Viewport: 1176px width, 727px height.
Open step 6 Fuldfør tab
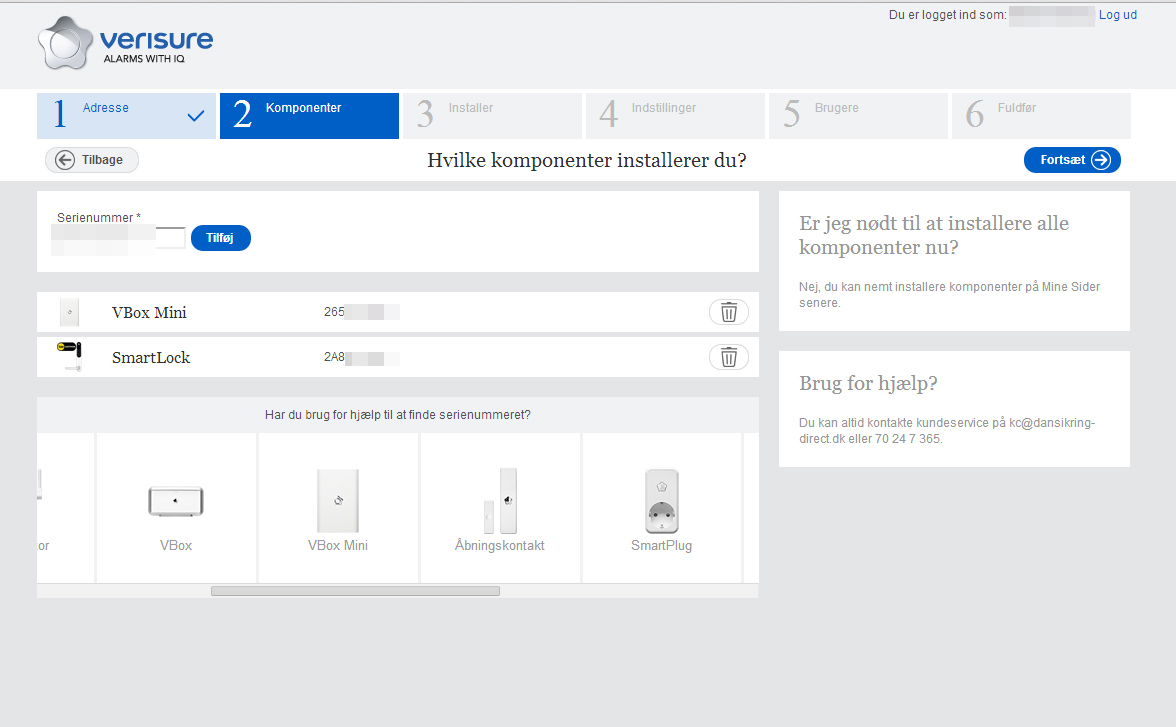coord(1041,116)
